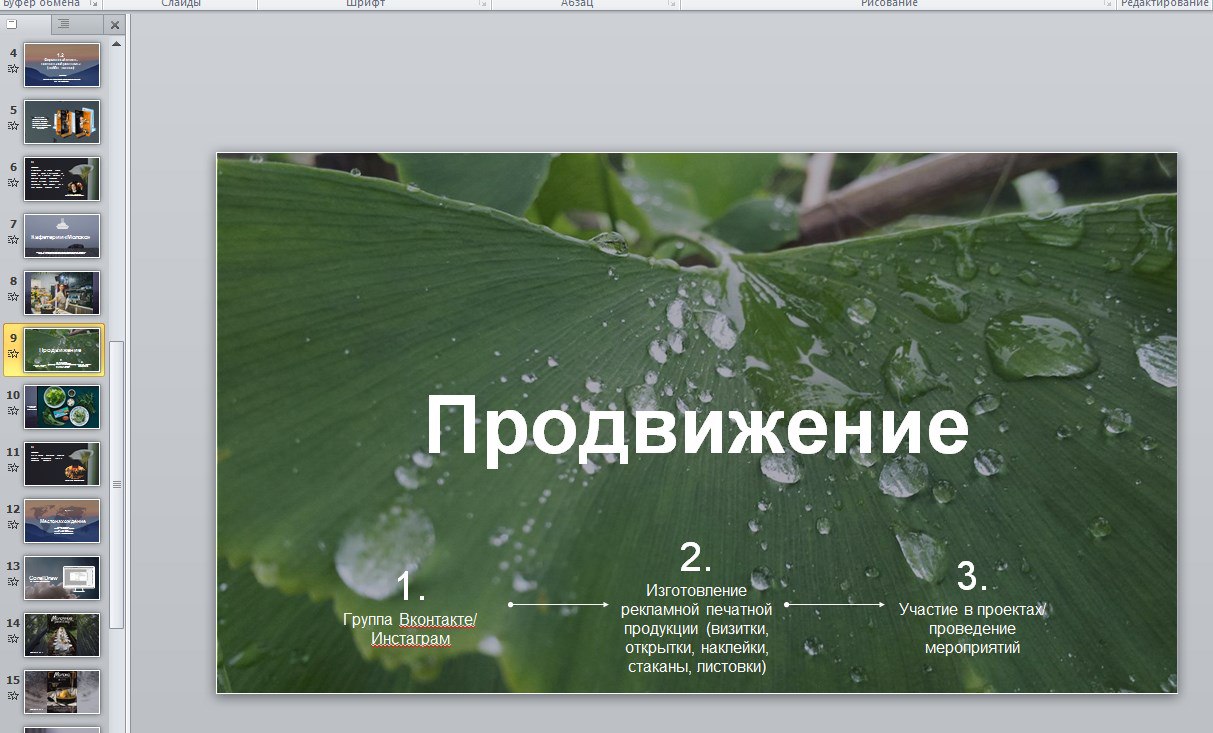
Task: Select slide 6 thumbnail
Action: pos(62,179)
